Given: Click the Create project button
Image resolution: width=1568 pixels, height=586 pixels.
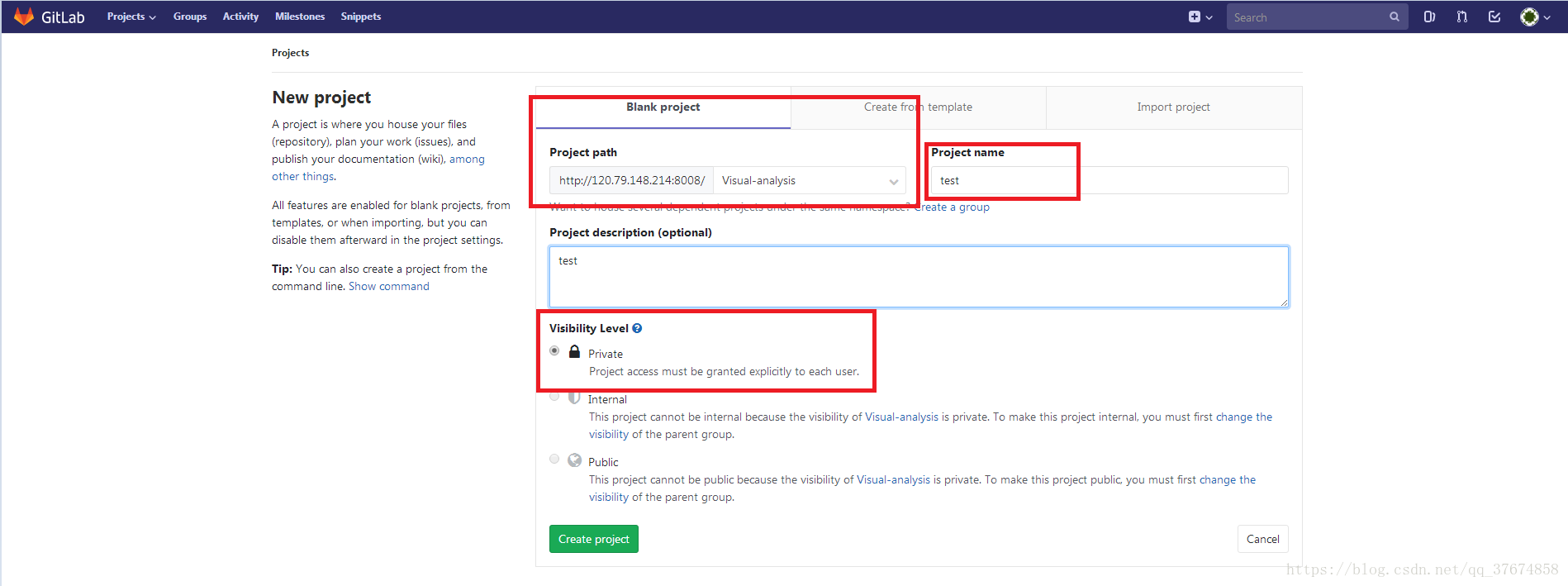Looking at the screenshot, I should pyautogui.click(x=594, y=539).
